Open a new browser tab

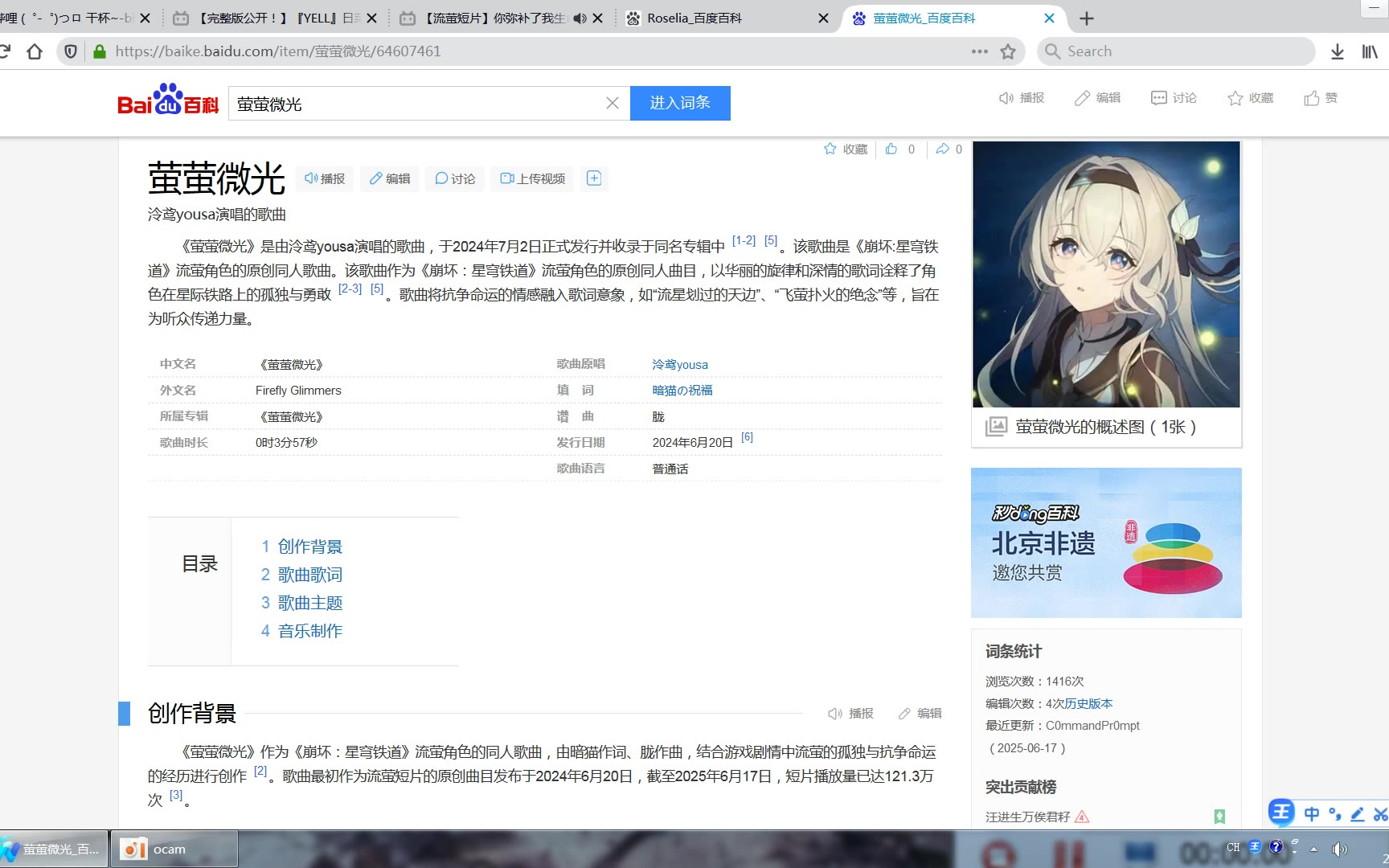click(1087, 18)
